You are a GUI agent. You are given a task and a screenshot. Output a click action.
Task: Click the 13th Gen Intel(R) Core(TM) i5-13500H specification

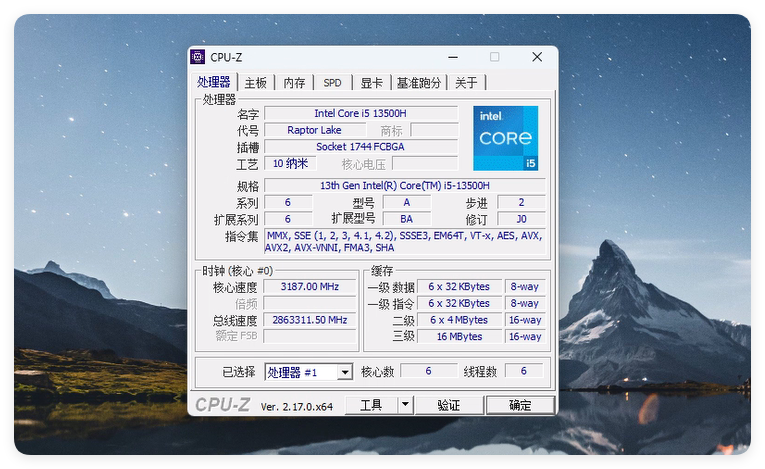point(404,185)
